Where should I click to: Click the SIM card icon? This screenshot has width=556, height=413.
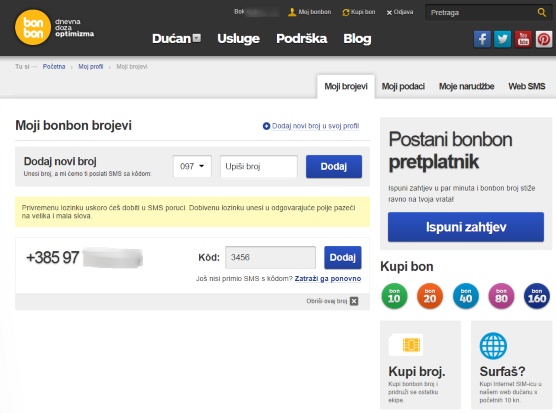(406, 345)
